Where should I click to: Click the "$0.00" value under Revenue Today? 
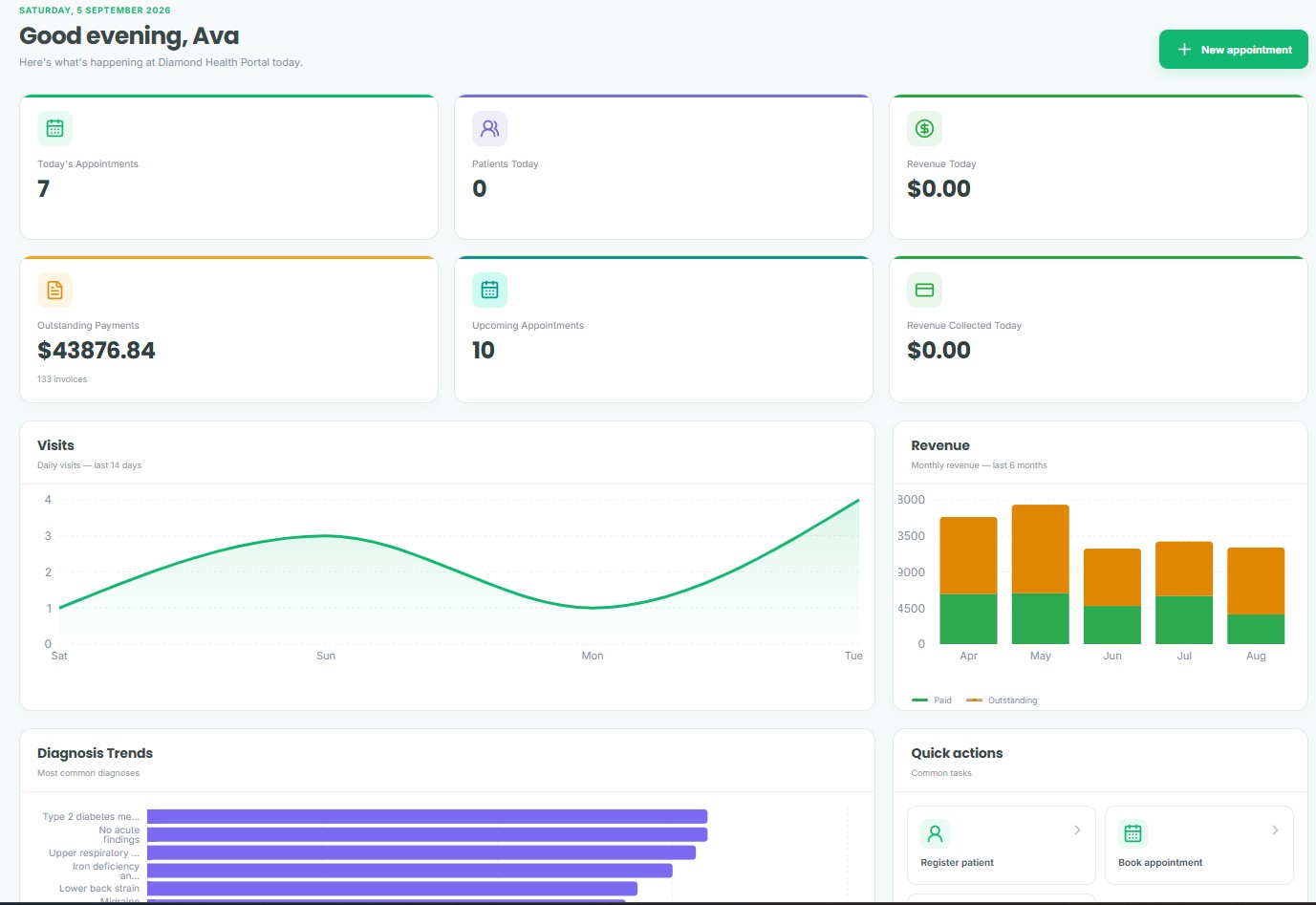click(938, 189)
